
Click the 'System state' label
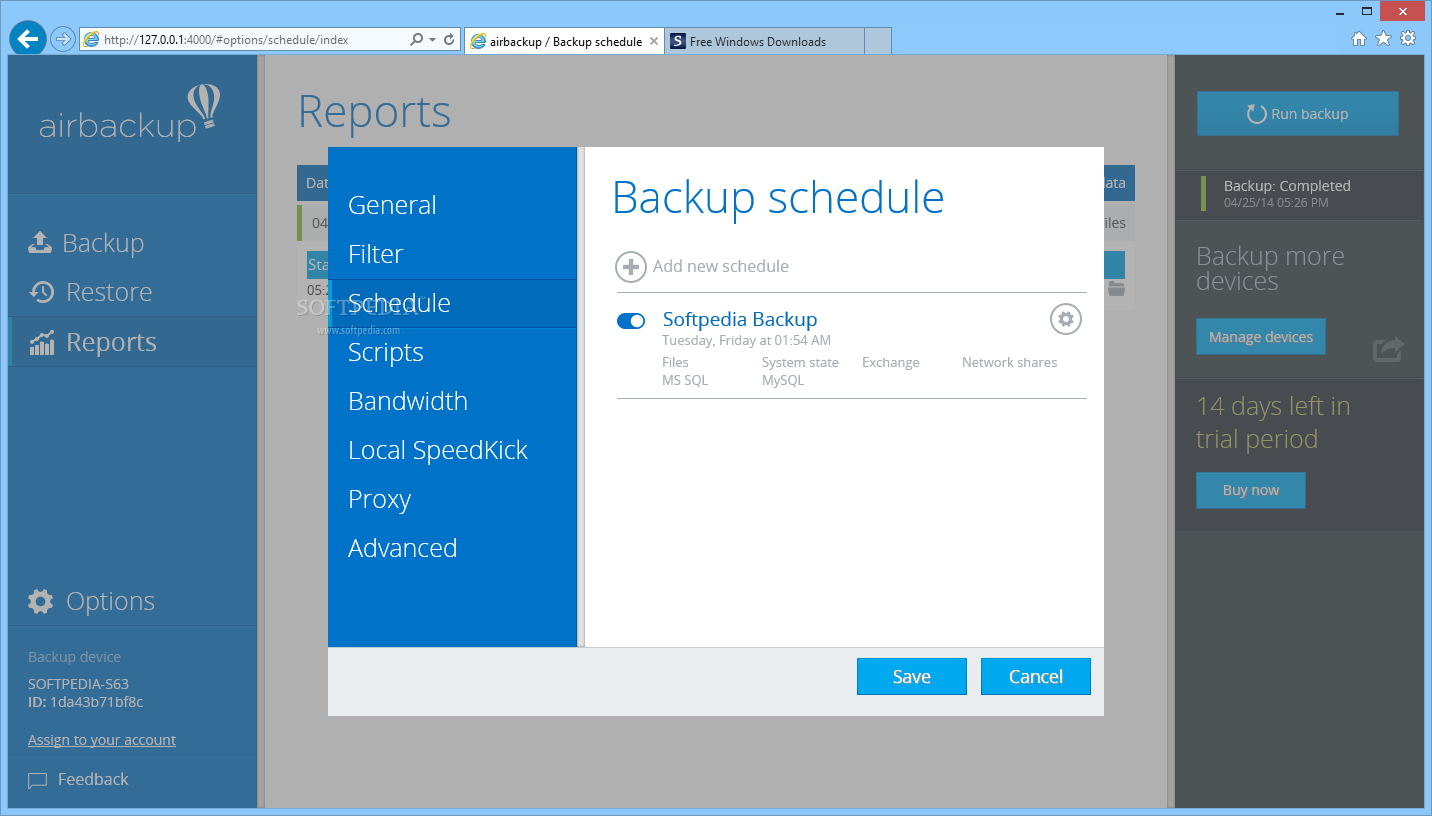coord(800,362)
